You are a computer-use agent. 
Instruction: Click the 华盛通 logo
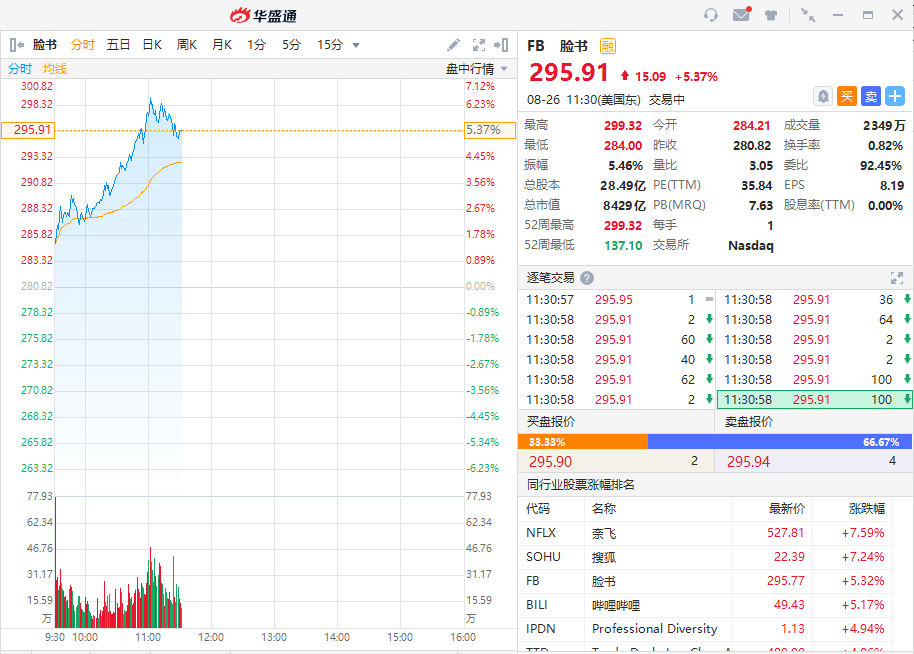point(263,15)
